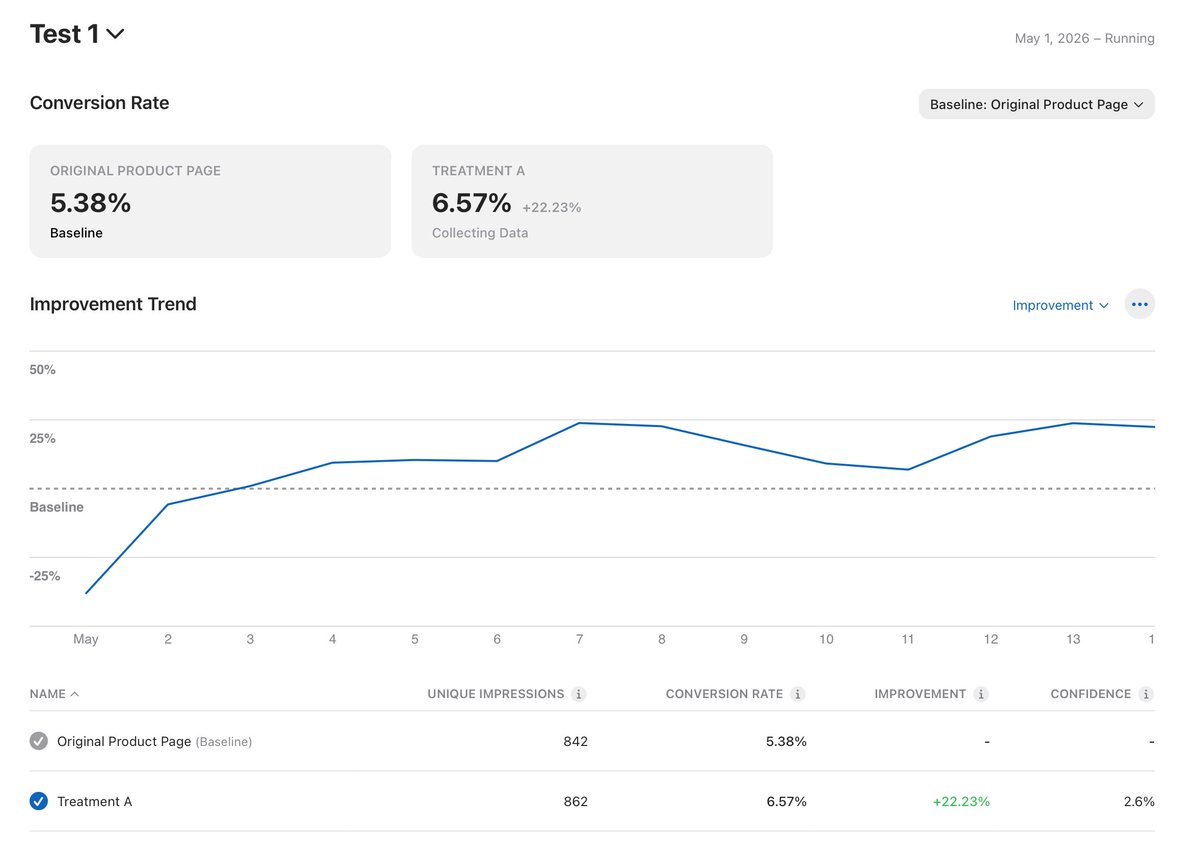This screenshot has width=1200, height=854.
Task: Open the Test 1 title dropdown
Action: [77, 34]
